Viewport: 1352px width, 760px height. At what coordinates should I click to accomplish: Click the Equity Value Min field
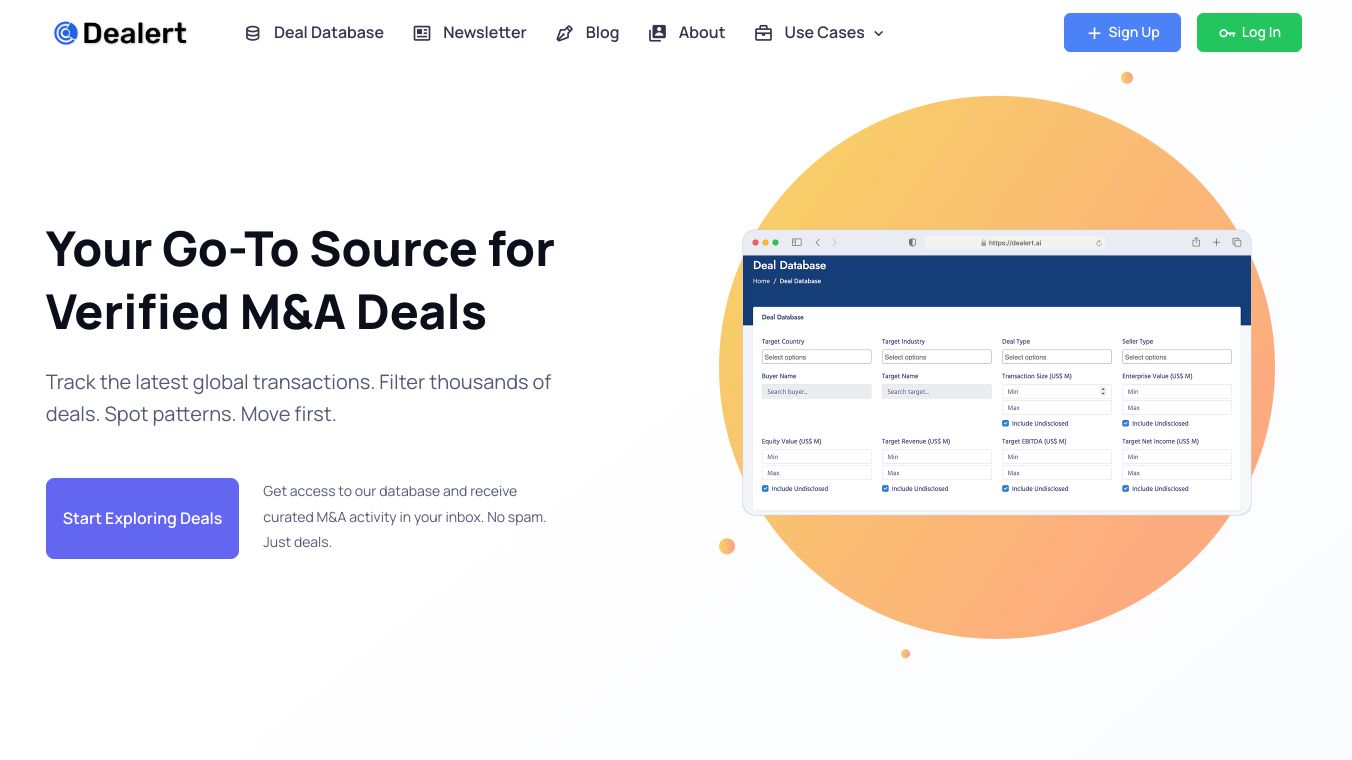point(817,457)
